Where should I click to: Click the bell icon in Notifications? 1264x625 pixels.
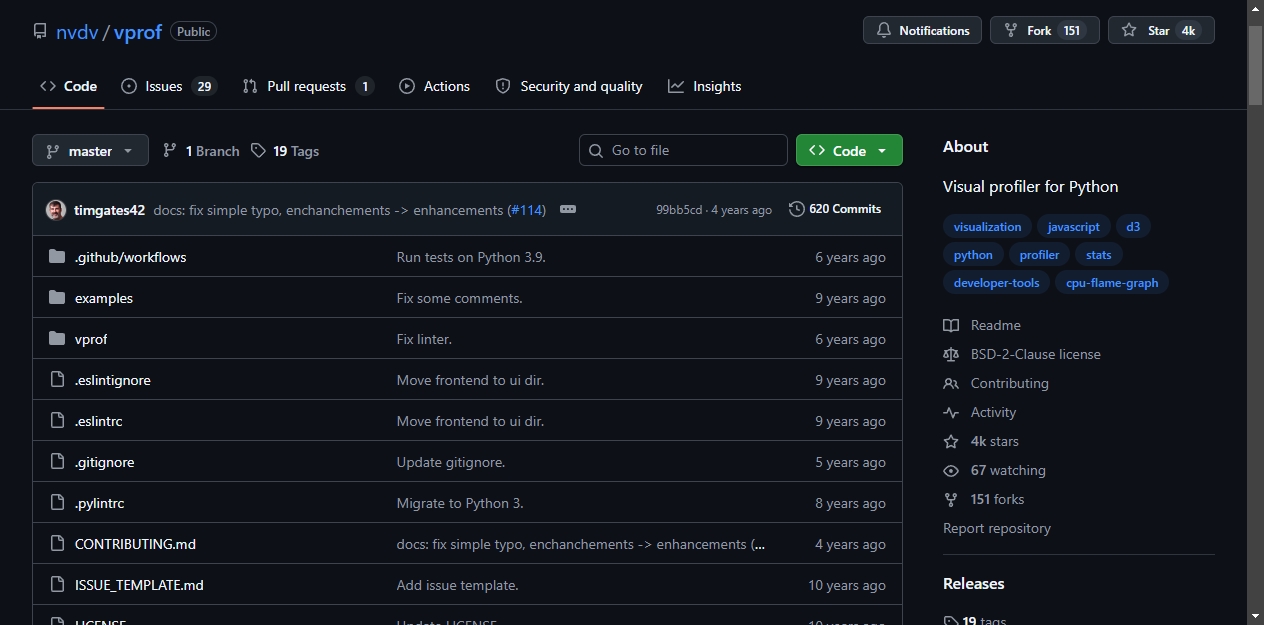884,31
